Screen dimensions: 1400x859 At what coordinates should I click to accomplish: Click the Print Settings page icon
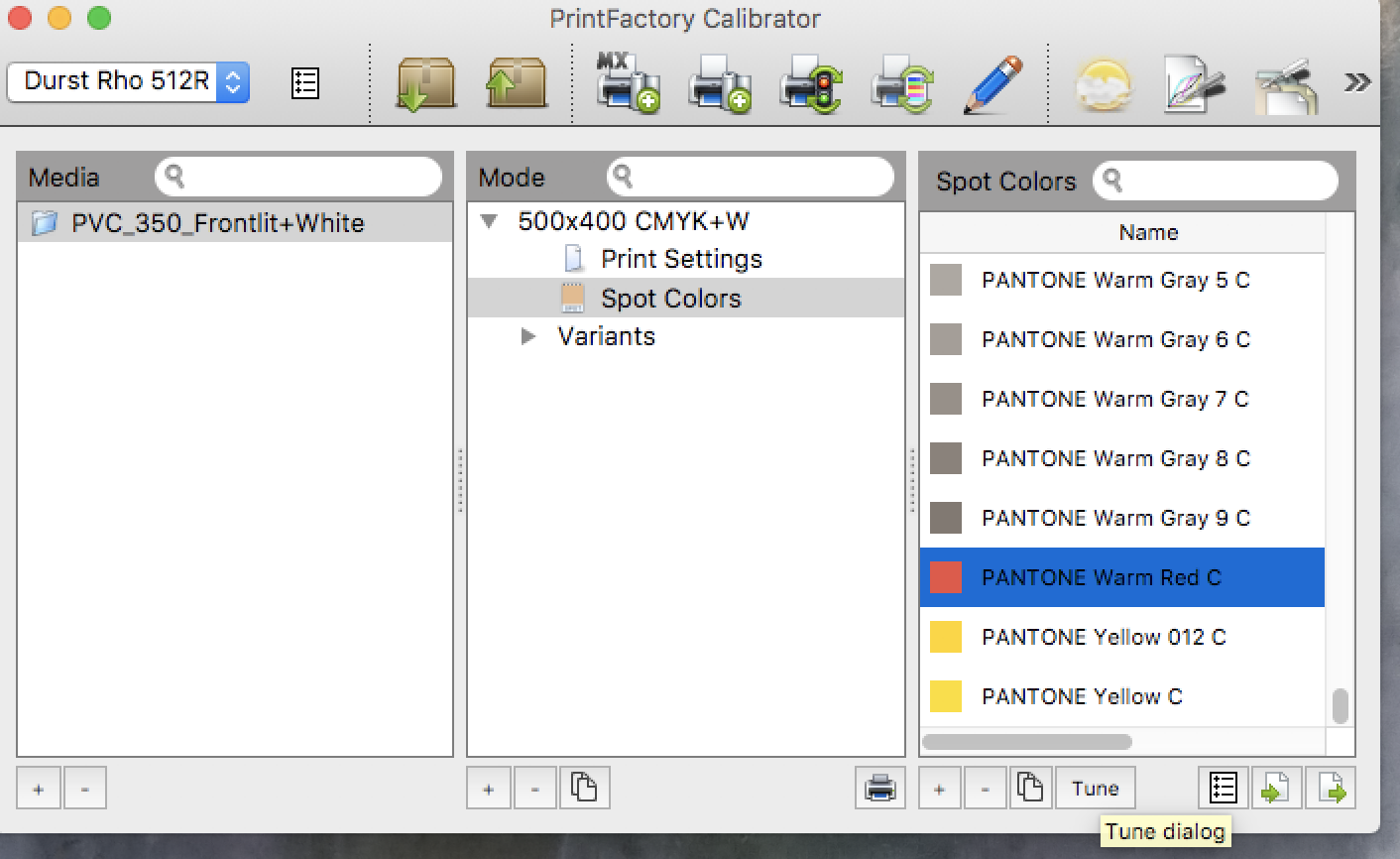(x=573, y=259)
